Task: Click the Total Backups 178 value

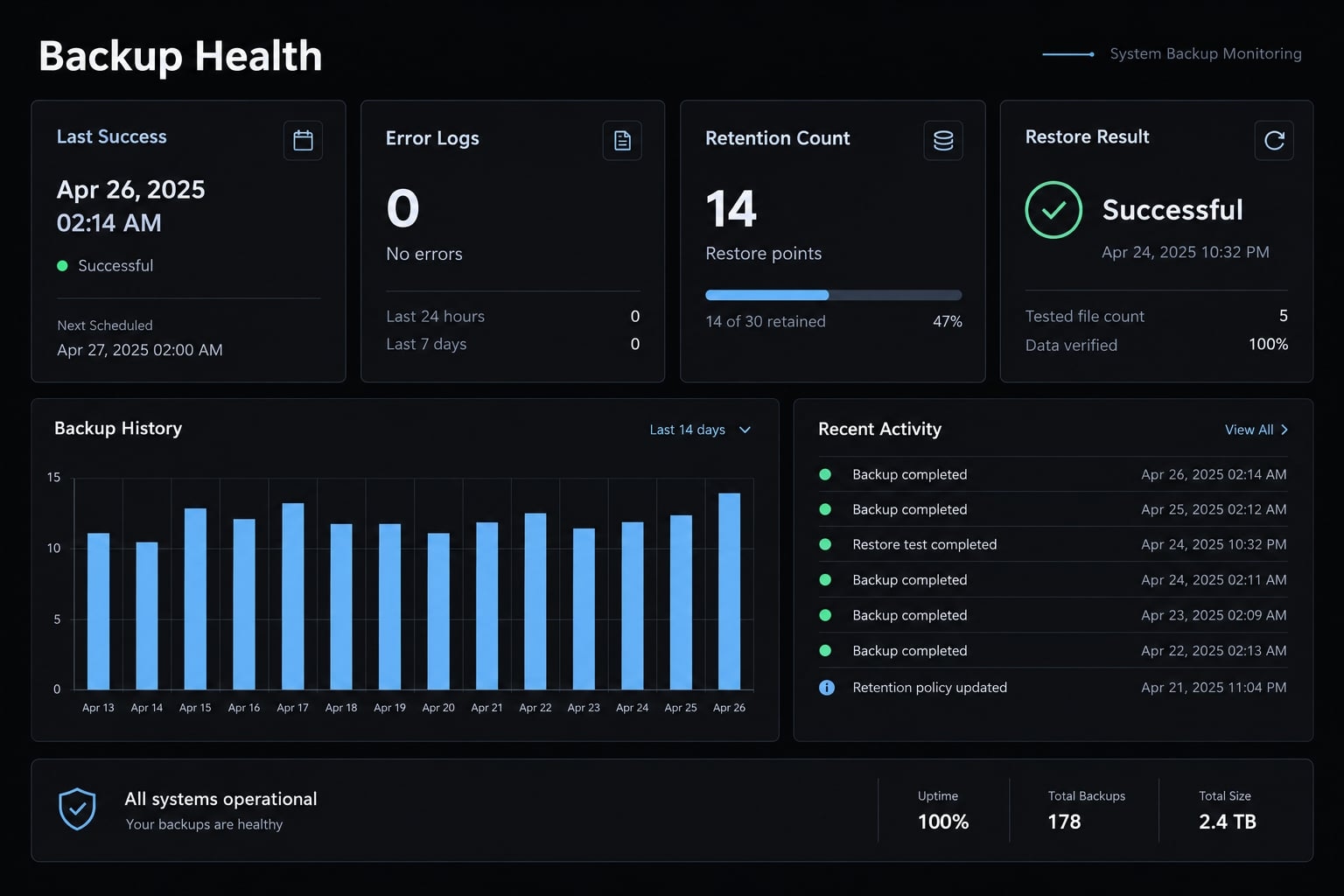Action: 1064,822
